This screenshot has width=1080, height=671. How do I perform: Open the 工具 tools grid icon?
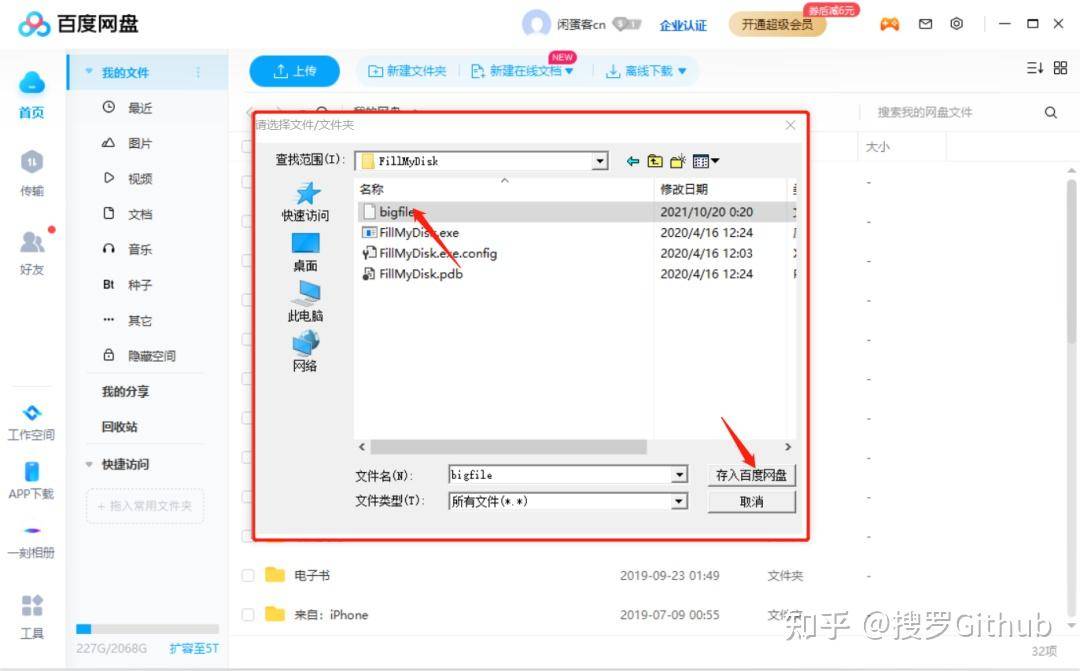pos(32,606)
